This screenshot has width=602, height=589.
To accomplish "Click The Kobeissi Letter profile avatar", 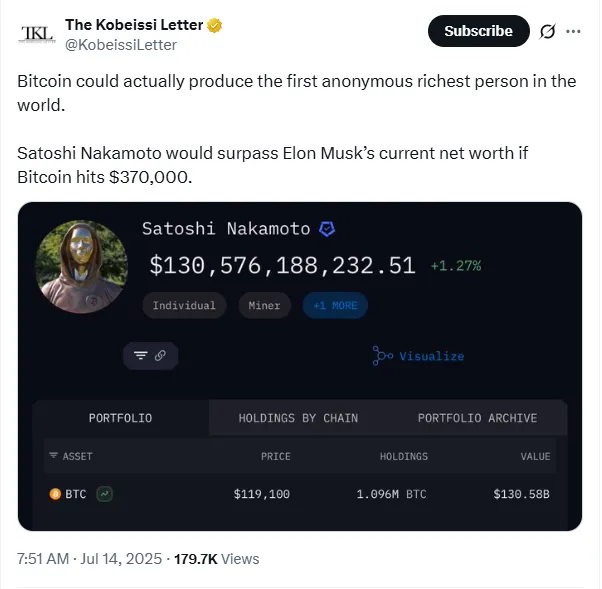I will pos(37,33).
